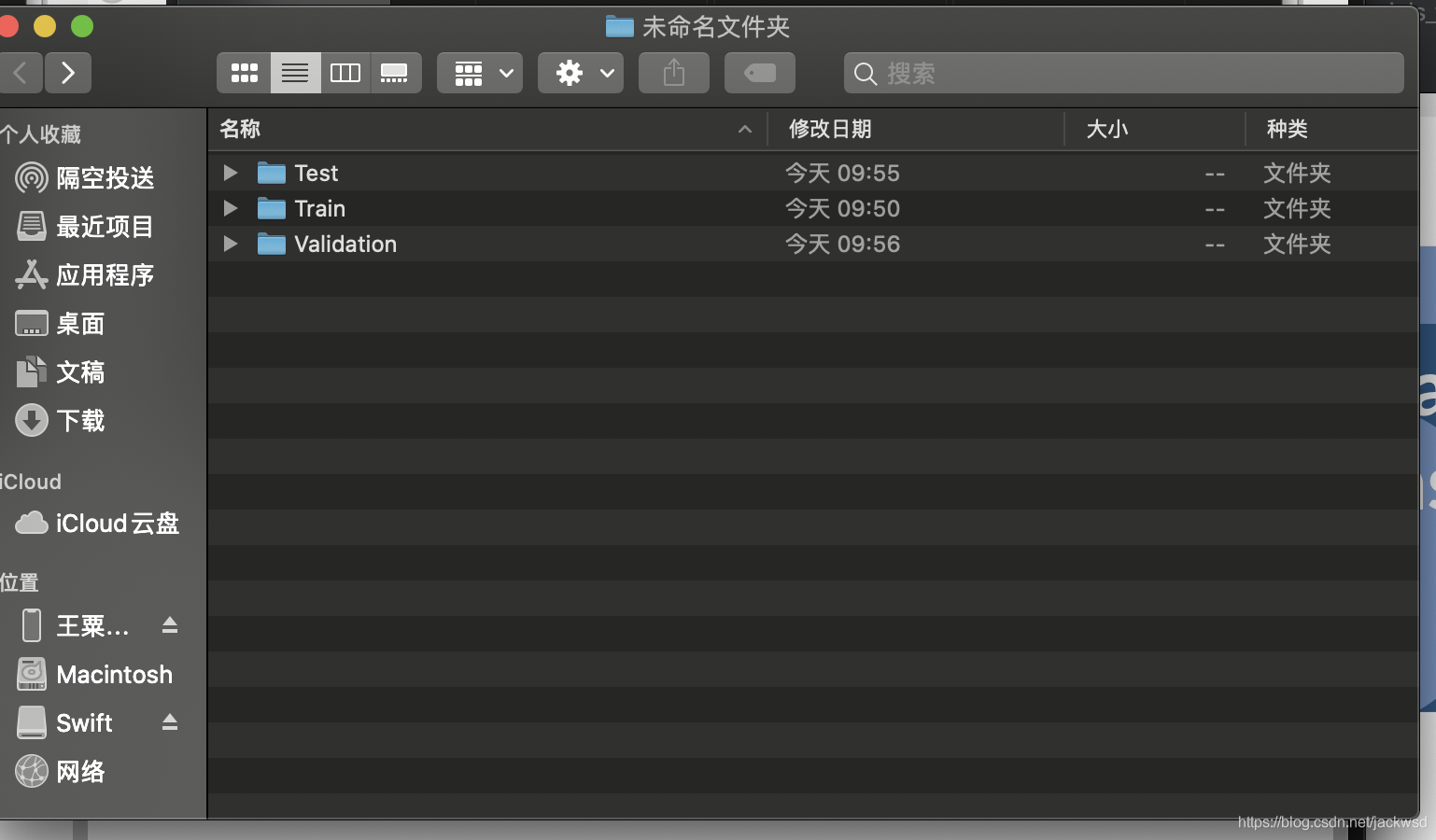
Task: Switch to column view in toolbar
Action: [345, 73]
